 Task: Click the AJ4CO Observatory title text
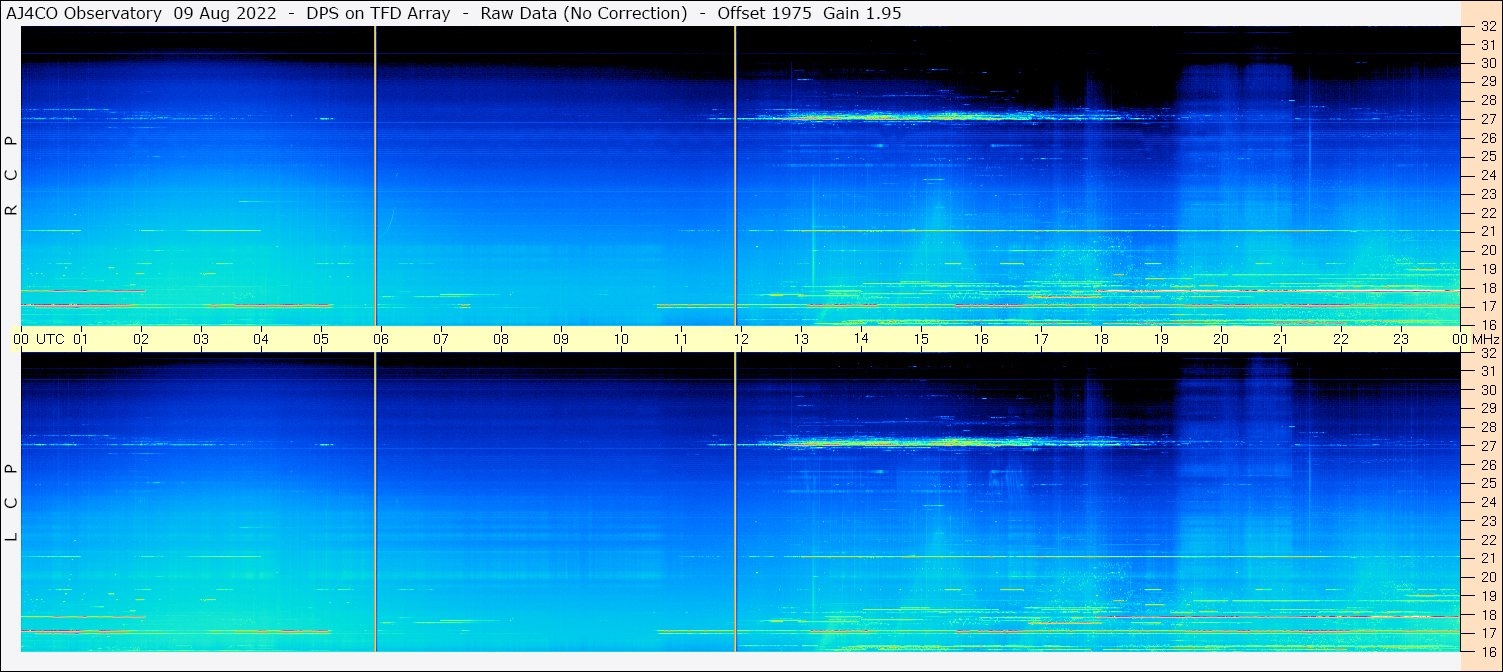click(84, 13)
